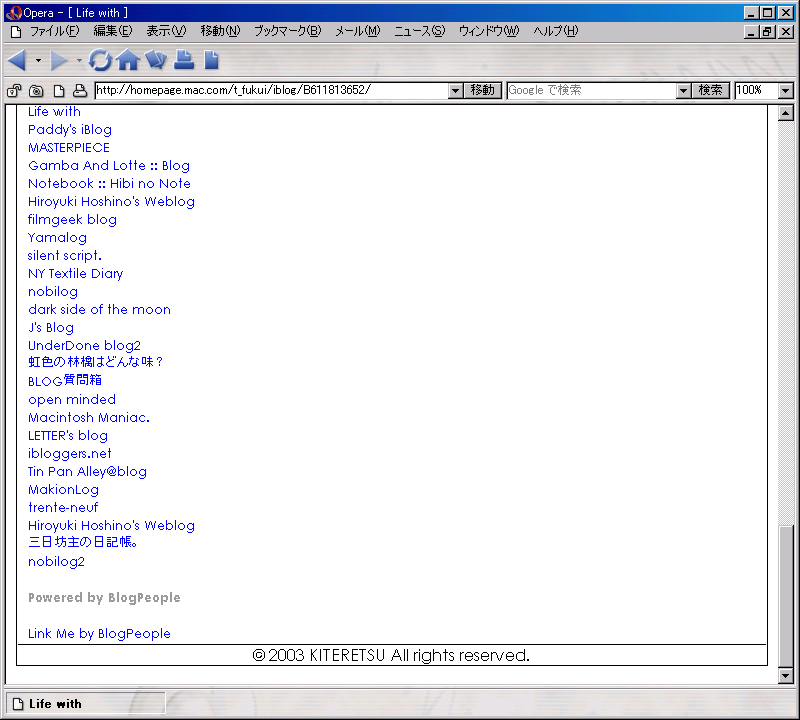The height and width of the screenshot is (720, 800).
Task: Click the Opera logo in title bar
Action: 13,13
